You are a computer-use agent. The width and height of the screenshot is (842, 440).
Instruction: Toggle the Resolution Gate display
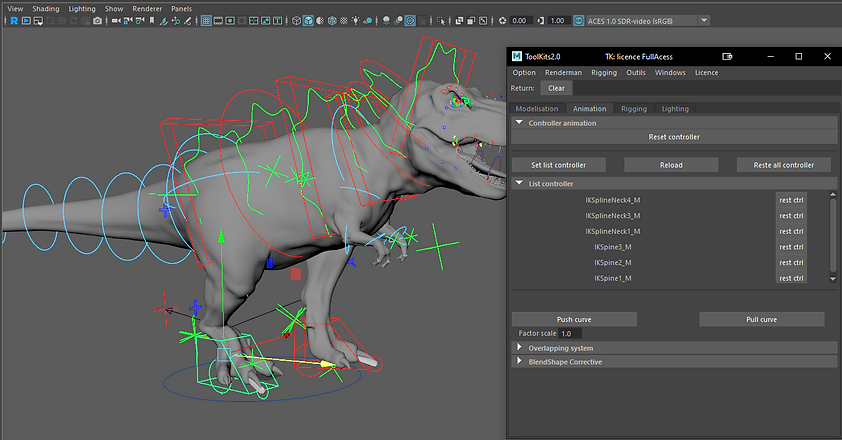click(x=230, y=21)
